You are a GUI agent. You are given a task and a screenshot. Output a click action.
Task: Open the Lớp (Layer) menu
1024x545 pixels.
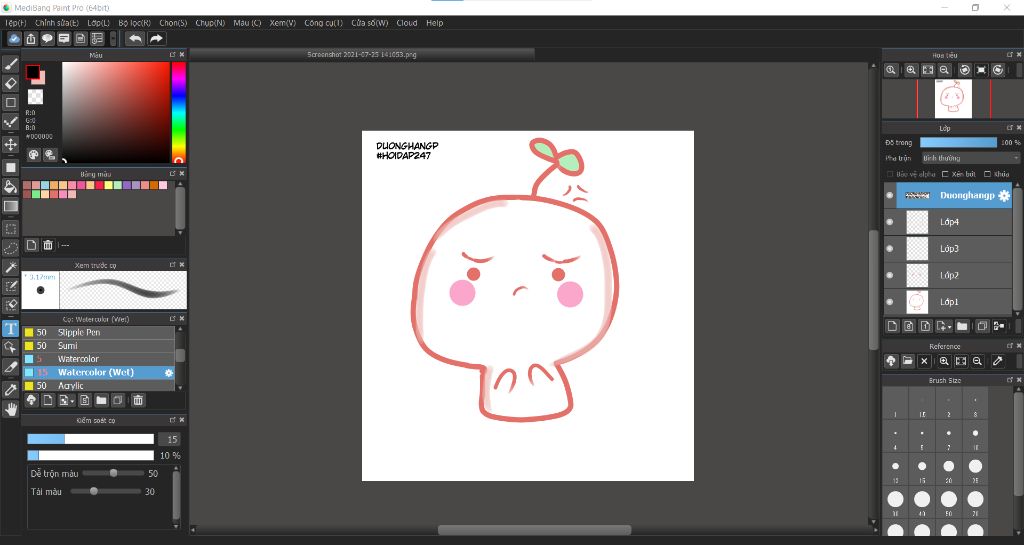pos(99,23)
